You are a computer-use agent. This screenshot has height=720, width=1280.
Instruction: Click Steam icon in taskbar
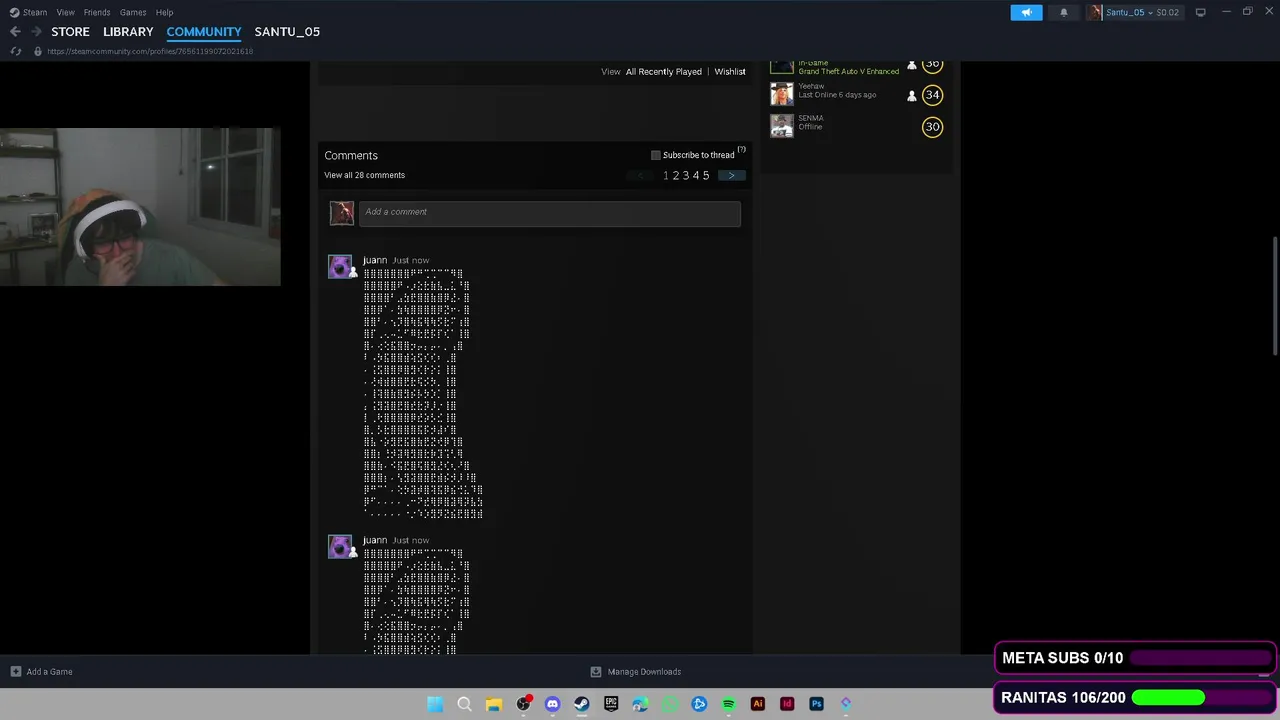point(581,704)
